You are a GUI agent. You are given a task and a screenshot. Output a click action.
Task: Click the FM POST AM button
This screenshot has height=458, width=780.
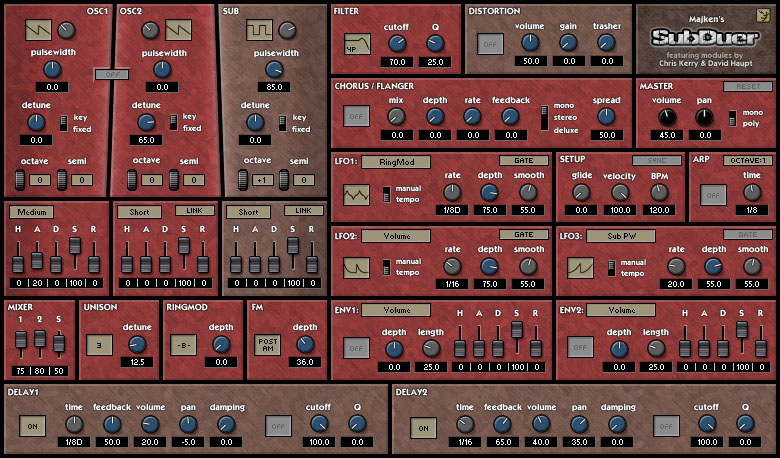[268, 345]
